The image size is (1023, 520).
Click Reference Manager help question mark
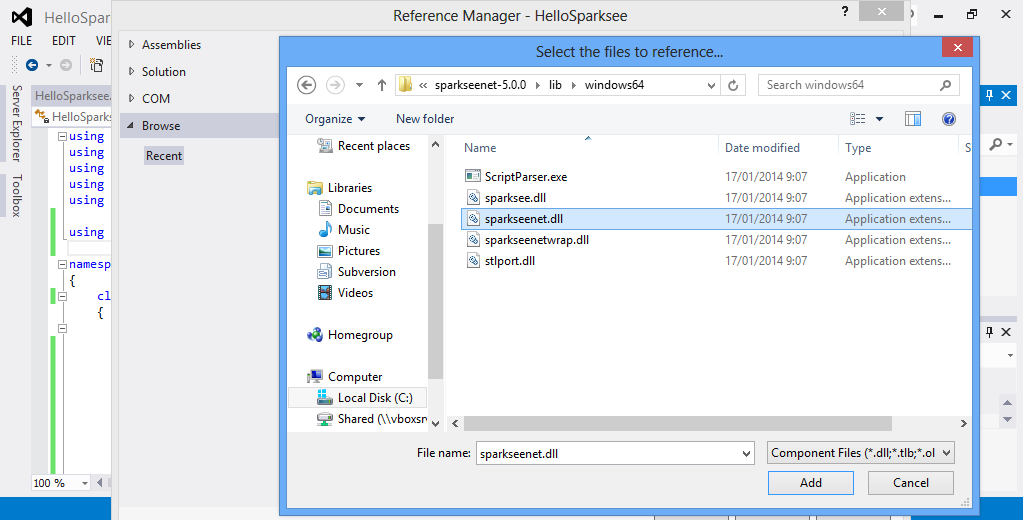point(845,11)
